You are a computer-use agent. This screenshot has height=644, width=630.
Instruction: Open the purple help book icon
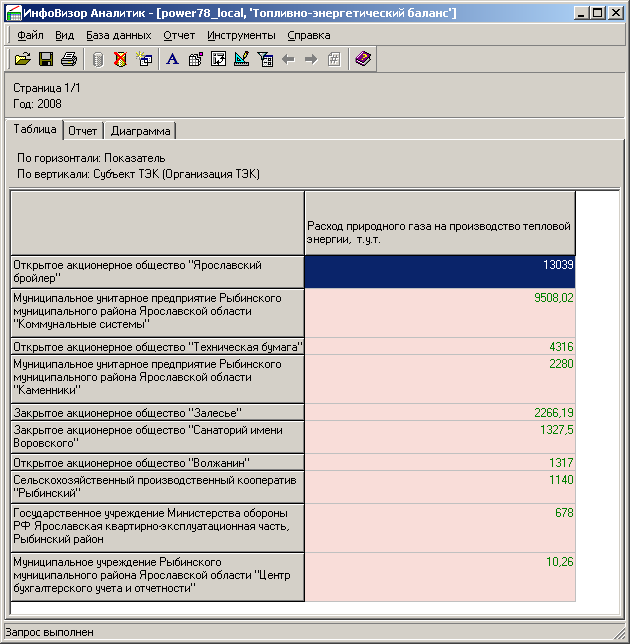pyautogui.click(x=363, y=59)
